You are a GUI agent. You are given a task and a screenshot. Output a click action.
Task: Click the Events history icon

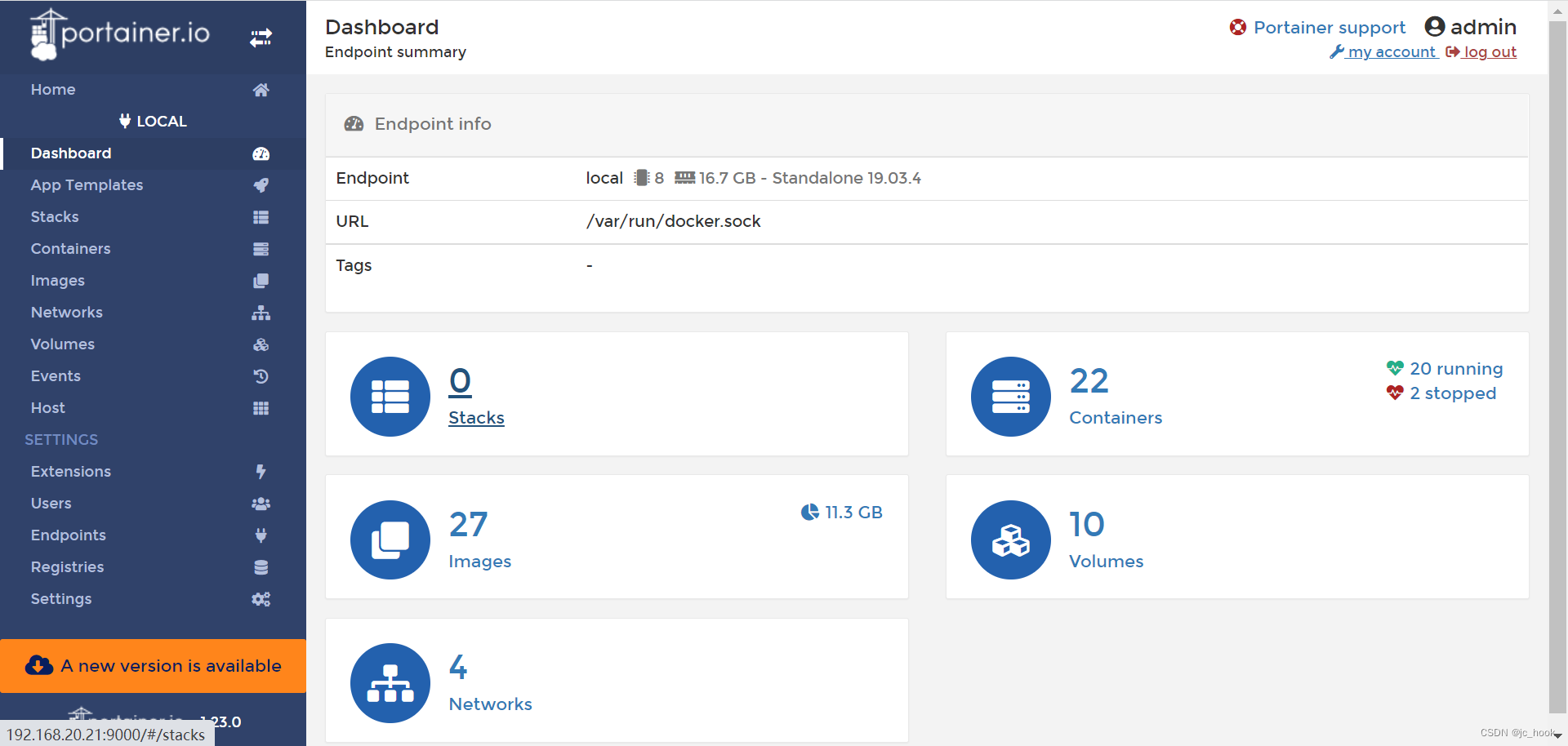(261, 376)
